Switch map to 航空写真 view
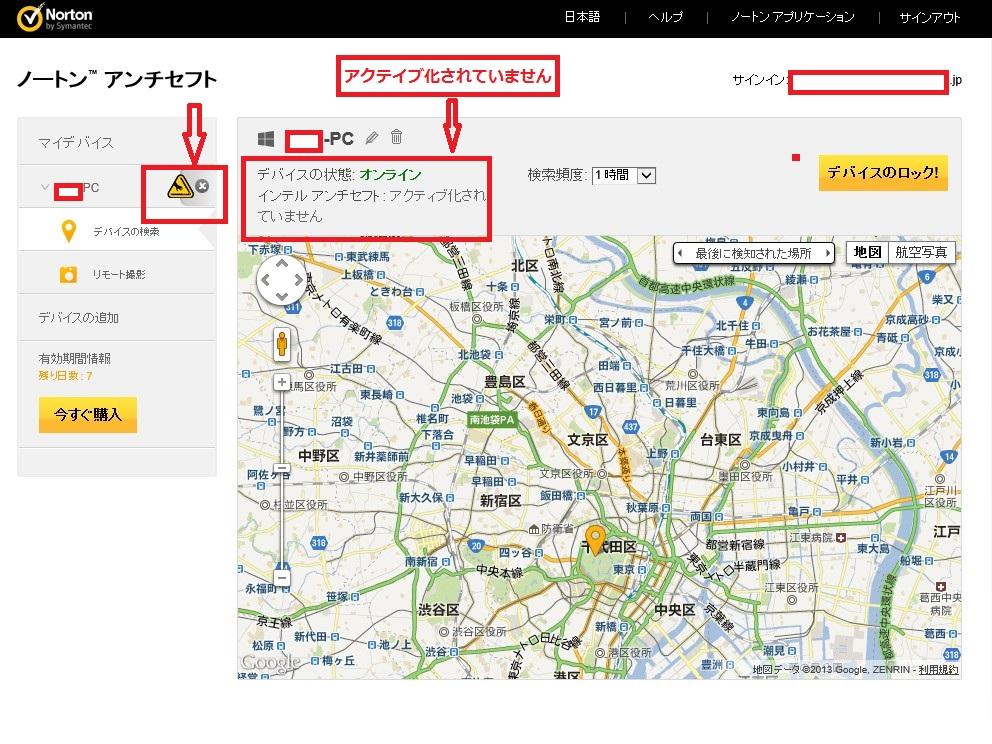992x744 pixels. pyautogui.click(x=921, y=252)
